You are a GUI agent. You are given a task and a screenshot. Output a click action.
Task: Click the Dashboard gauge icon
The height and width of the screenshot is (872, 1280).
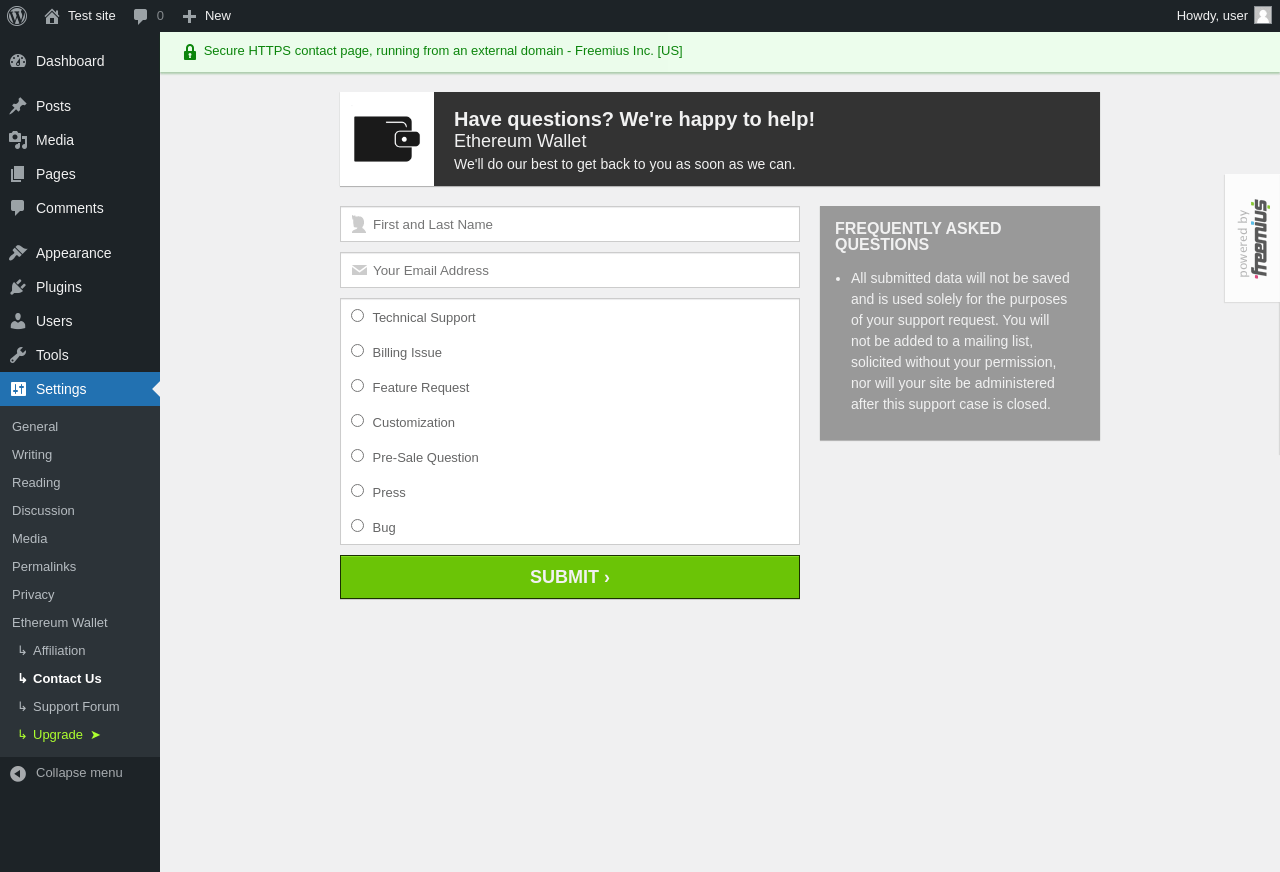click(x=18, y=61)
